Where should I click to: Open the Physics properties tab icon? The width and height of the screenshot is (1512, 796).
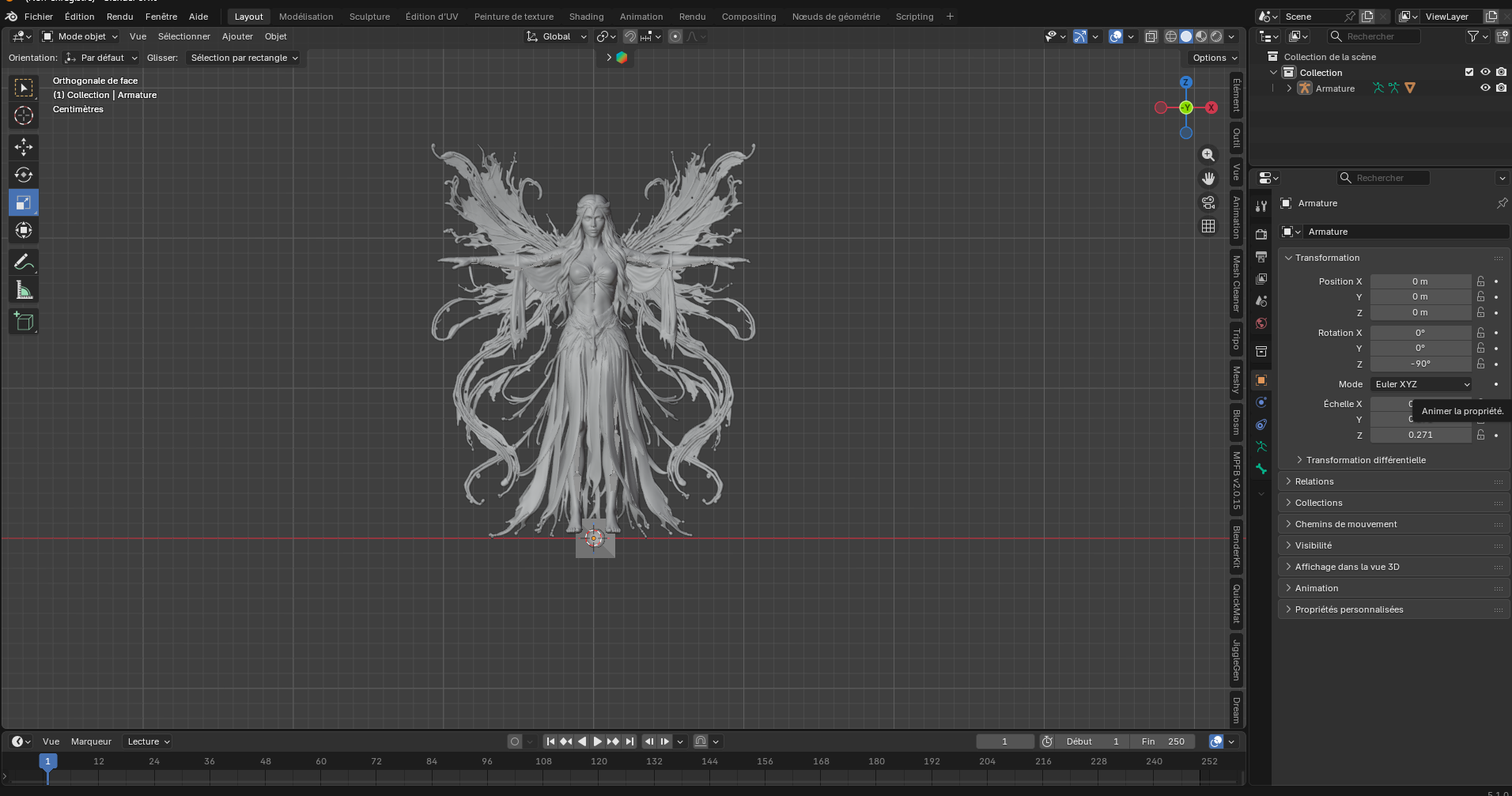(1261, 402)
